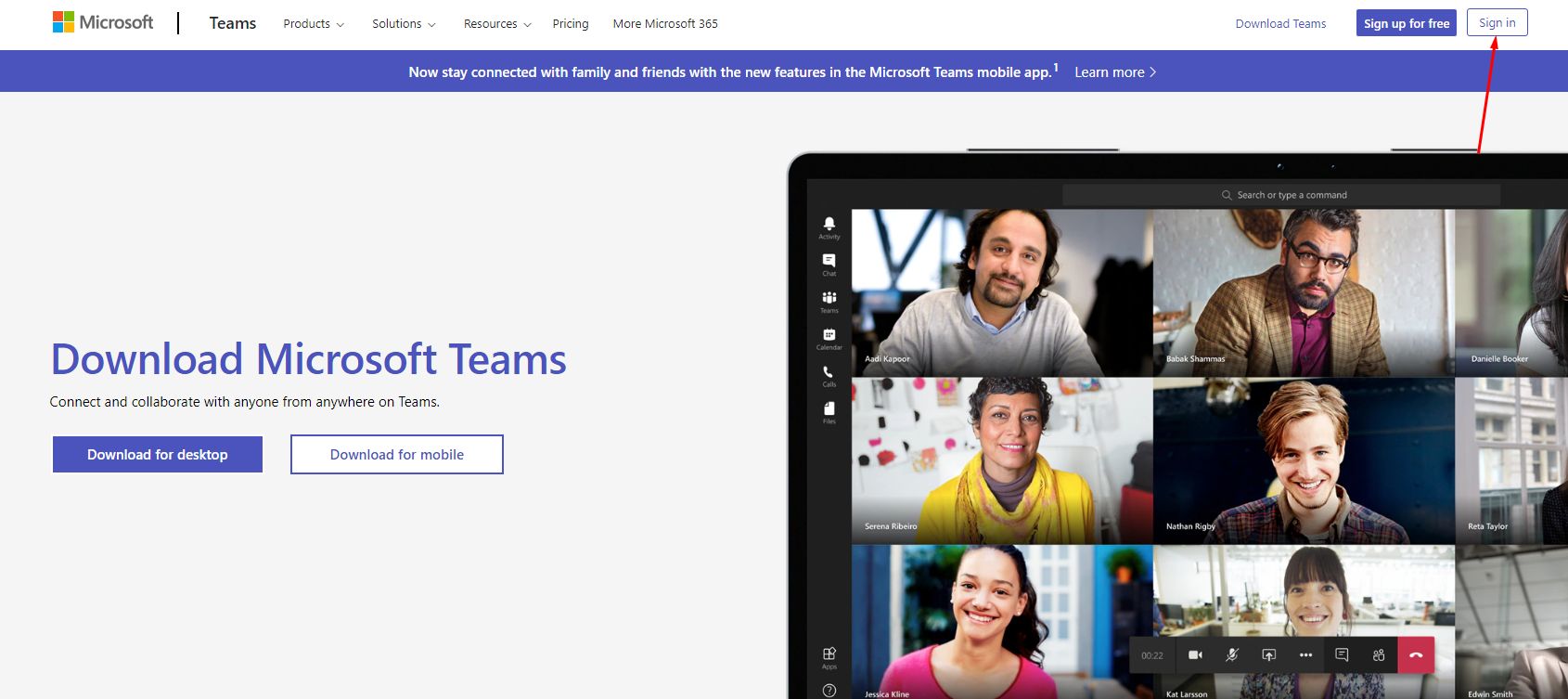Screen dimensions: 1568x699
Task: Click the red hang up button
Action: pos(1416,655)
